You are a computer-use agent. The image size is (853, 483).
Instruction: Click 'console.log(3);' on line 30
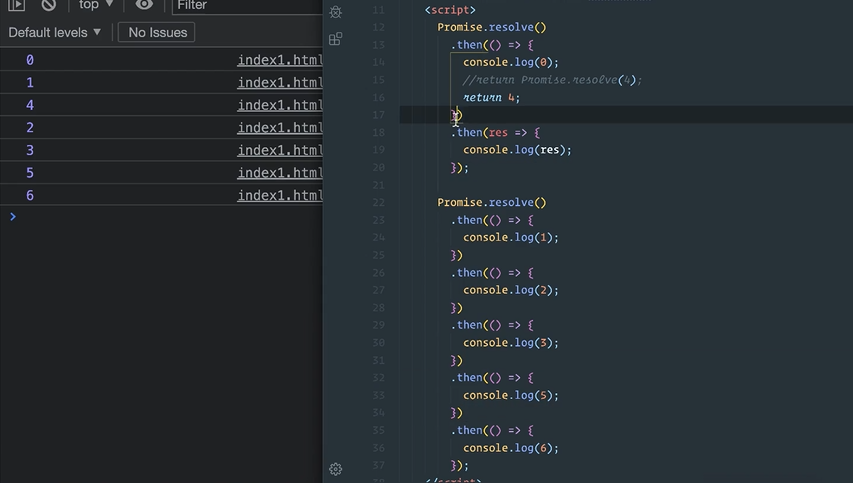(511, 343)
